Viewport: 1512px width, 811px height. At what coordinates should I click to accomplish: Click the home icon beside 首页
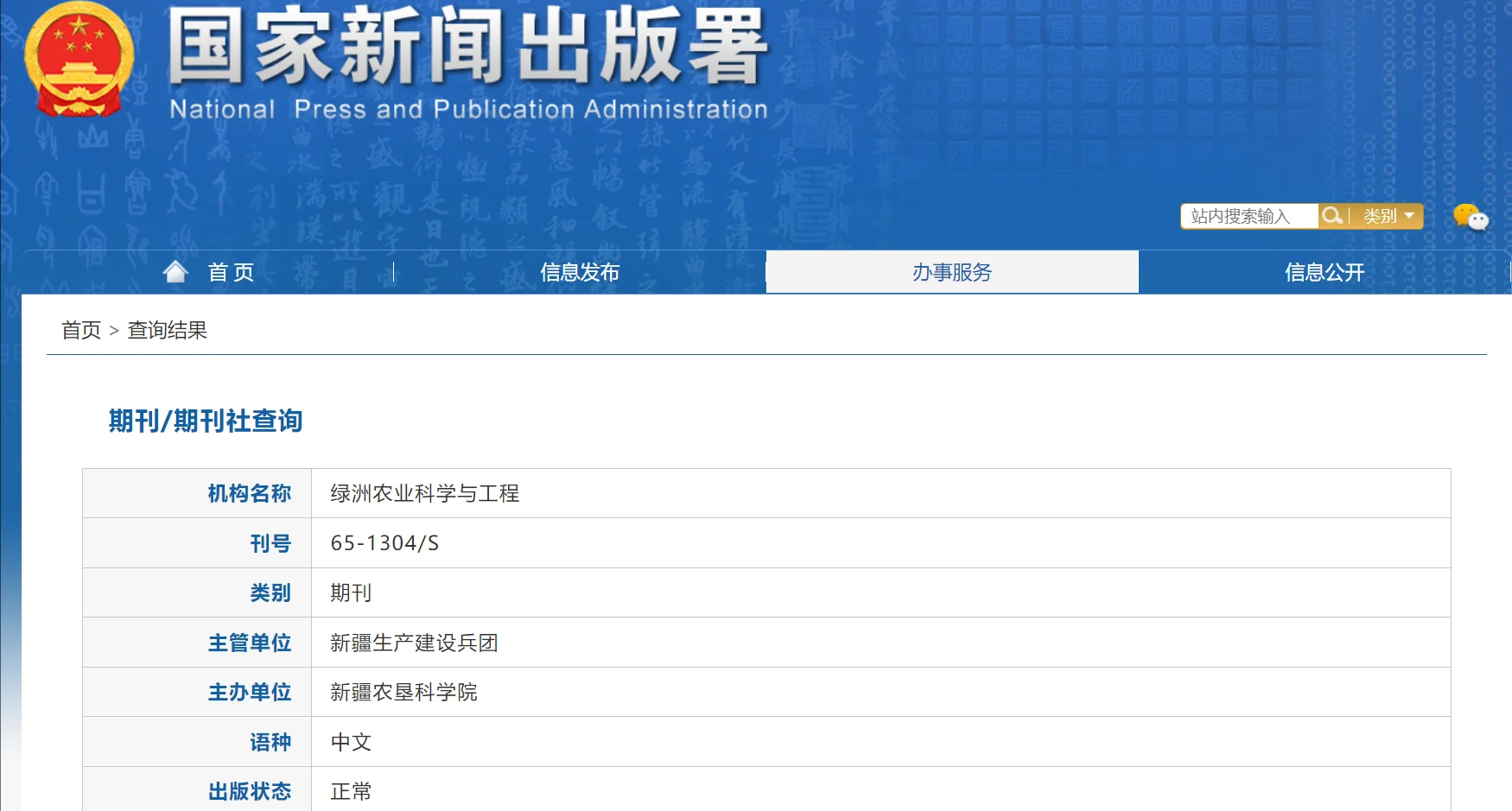click(x=175, y=272)
